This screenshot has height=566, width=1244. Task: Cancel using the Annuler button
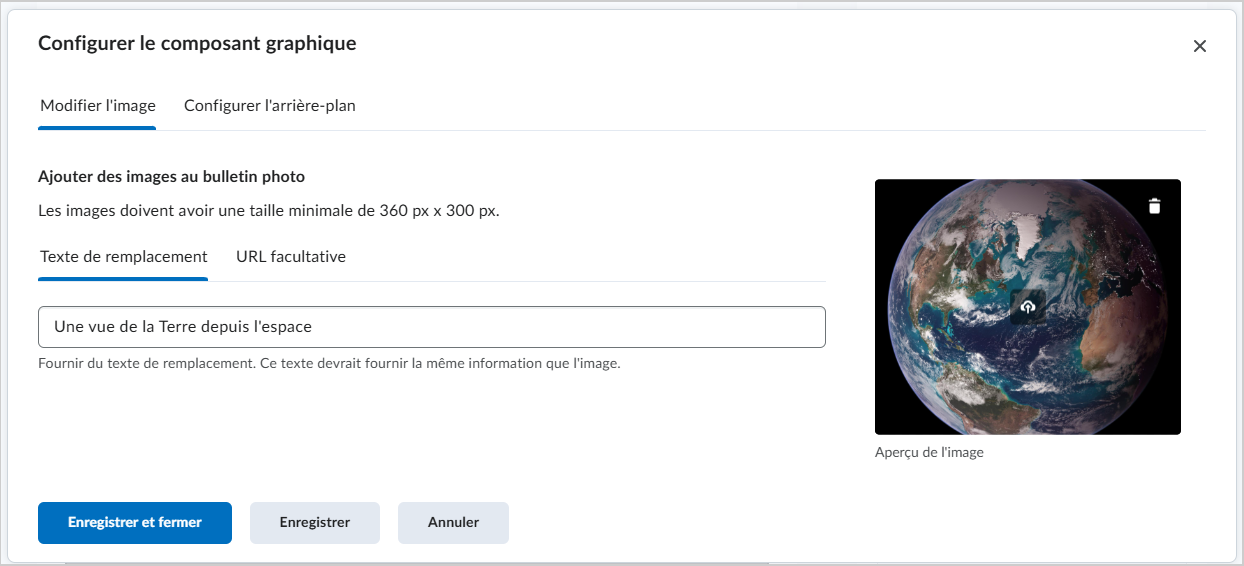[x=453, y=522]
